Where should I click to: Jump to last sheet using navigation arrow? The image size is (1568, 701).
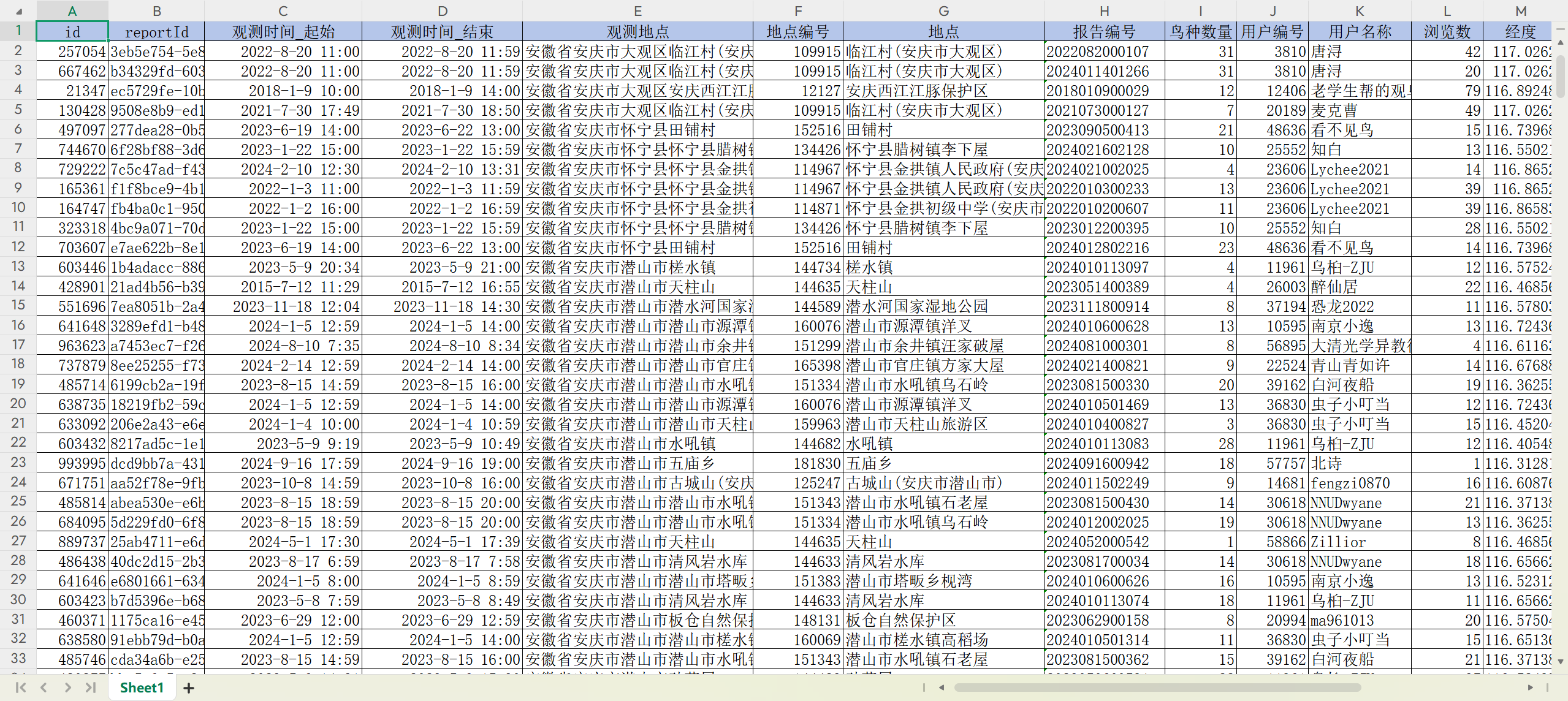coord(91,688)
